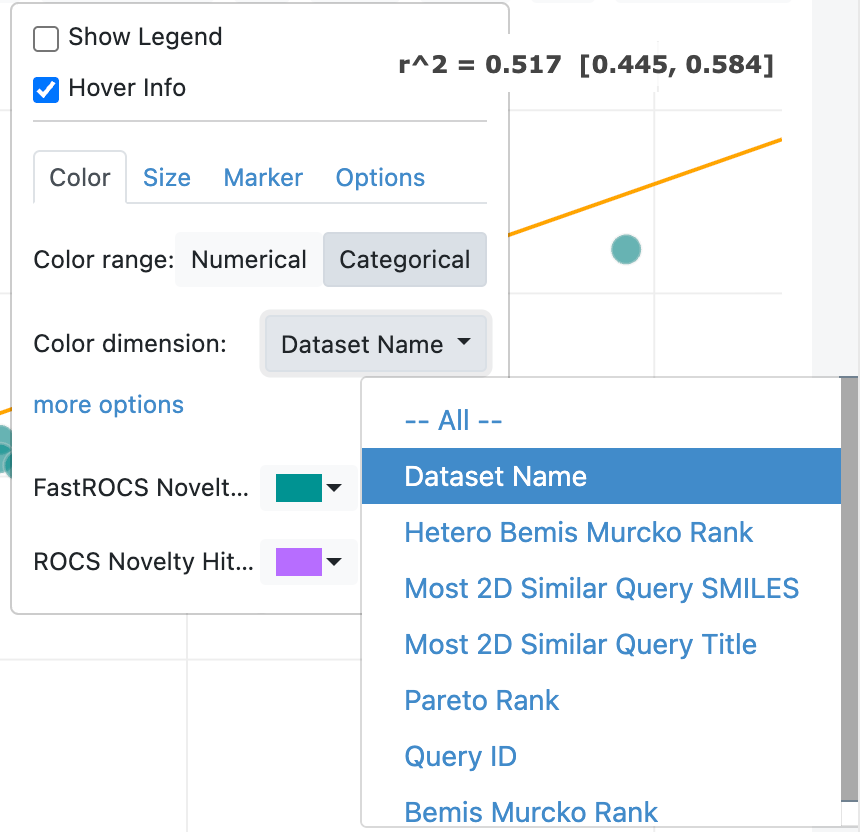Switch to the Size tab
Image resolution: width=860 pixels, height=832 pixels.
pyautogui.click(x=166, y=178)
